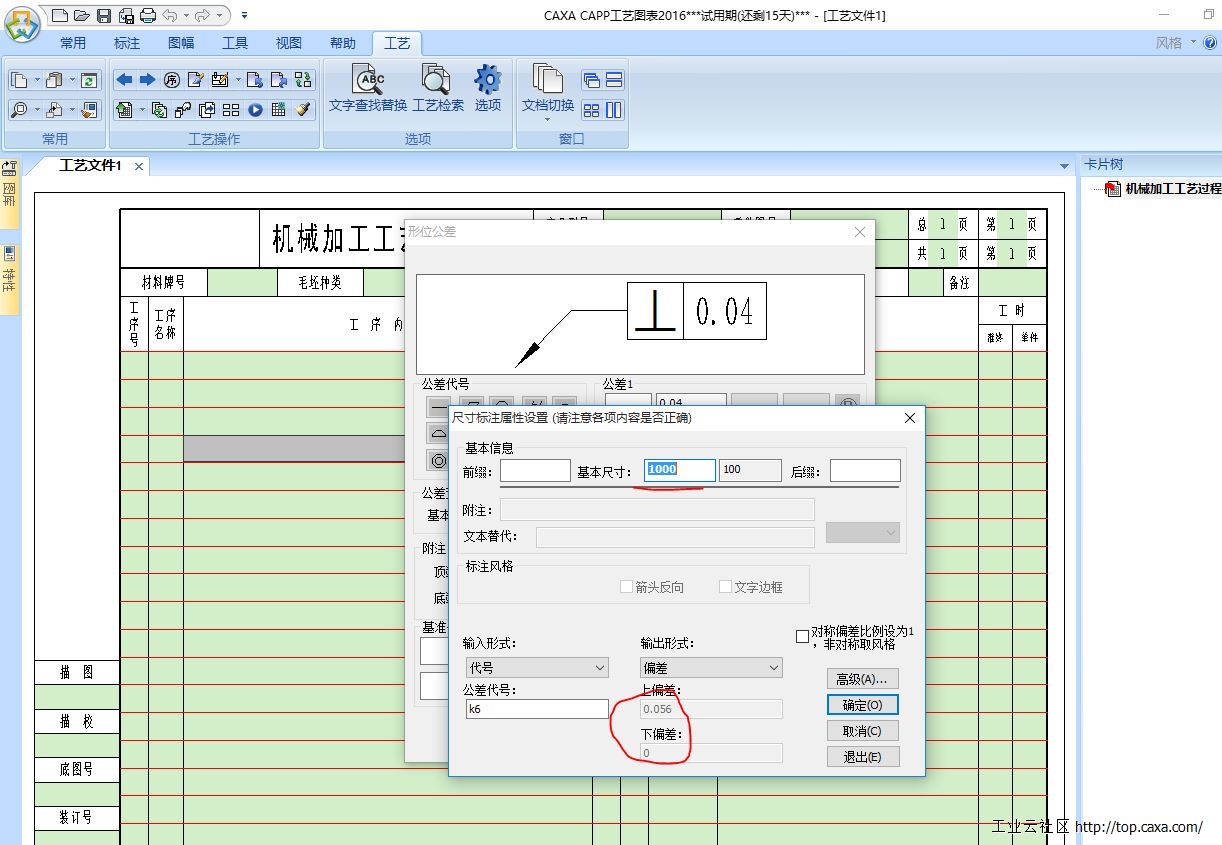Switch to the 视图 ribbon tab
The width and height of the screenshot is (1222, 845).
click(289, 43)
